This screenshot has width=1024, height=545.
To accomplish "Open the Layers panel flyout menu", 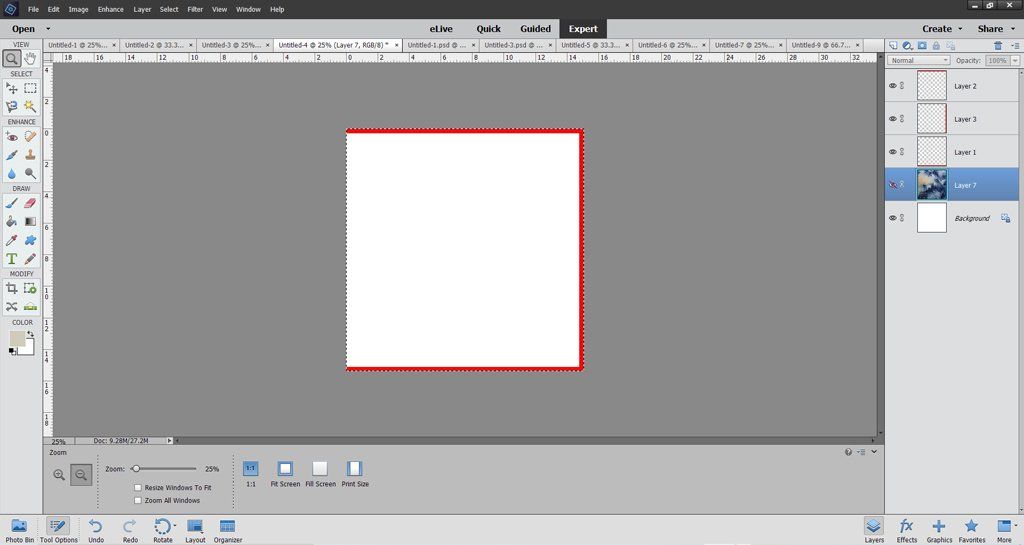I will [1015, 45].
